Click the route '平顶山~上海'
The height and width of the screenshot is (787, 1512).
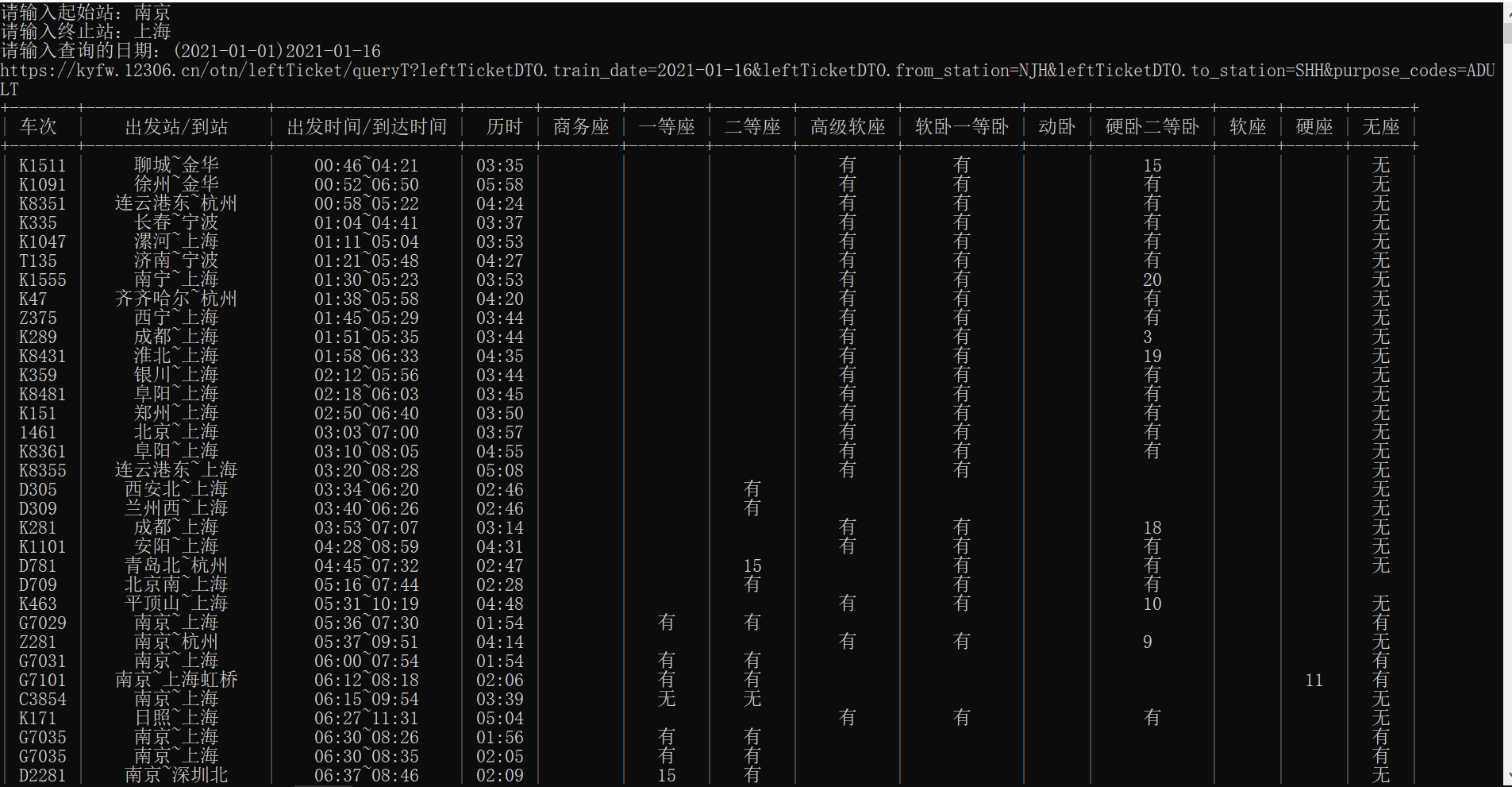(x=176, y=604)
